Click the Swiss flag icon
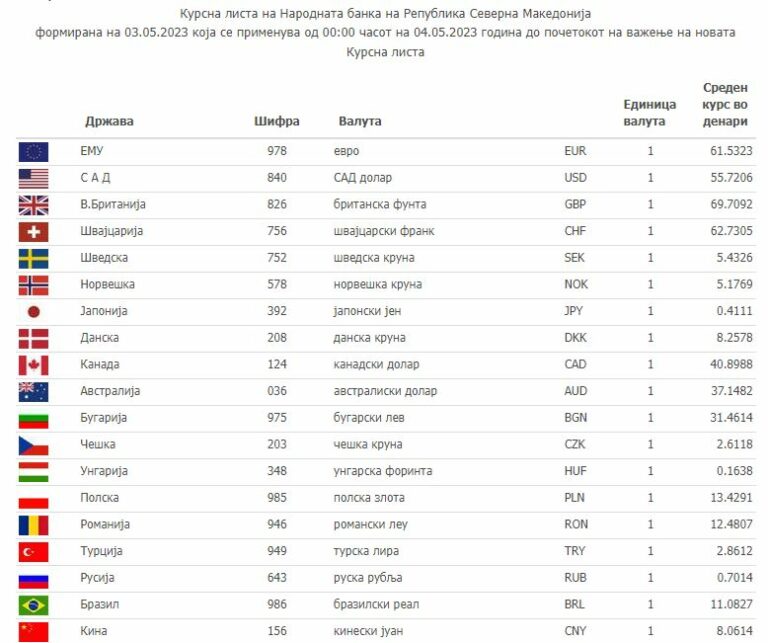 [x=33, y=231]
